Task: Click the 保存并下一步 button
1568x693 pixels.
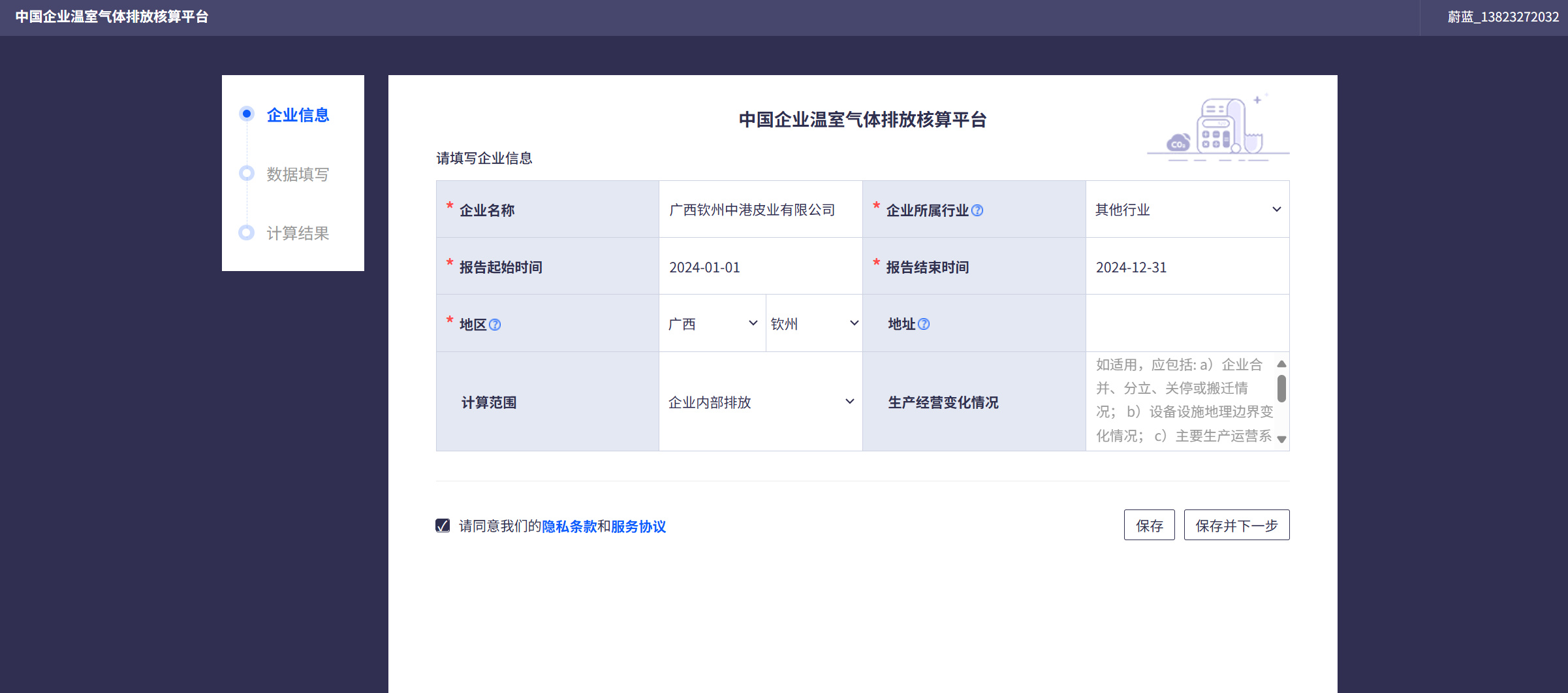Action: pos(1236,525)
